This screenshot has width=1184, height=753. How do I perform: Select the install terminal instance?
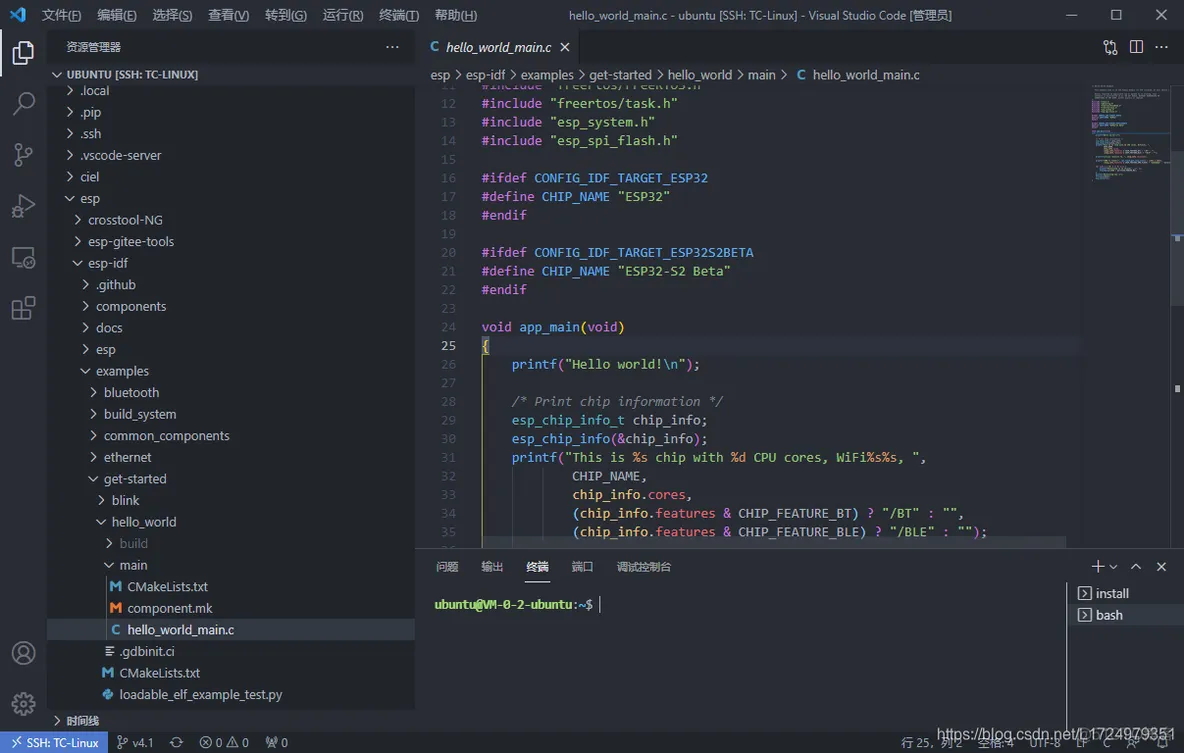(1111, 593)
